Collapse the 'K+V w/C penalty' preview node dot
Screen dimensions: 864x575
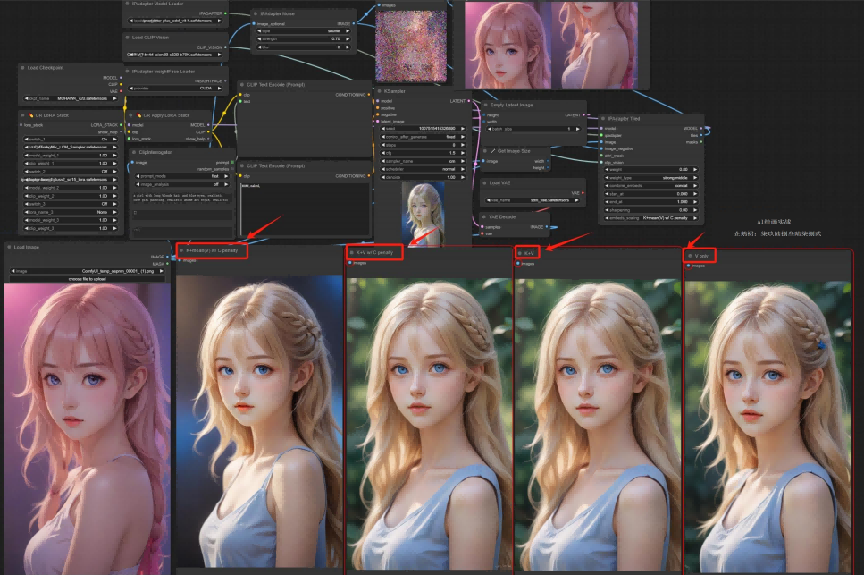coord(352,252)
